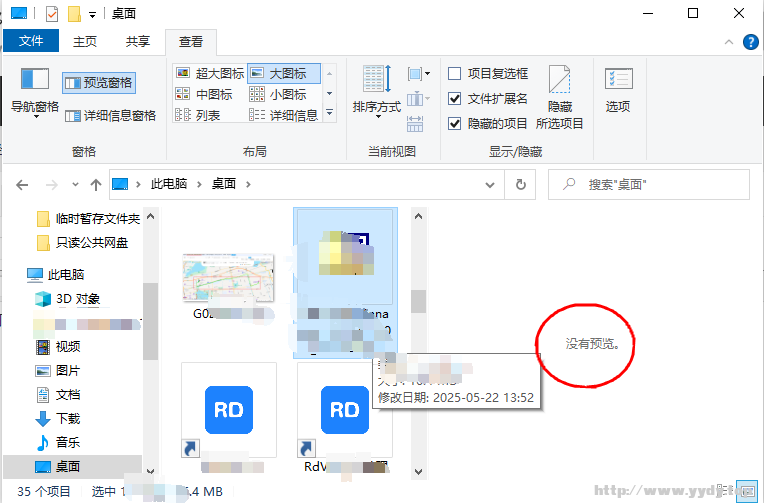Choose the 大图标 layout option

[x=284, y=74]
